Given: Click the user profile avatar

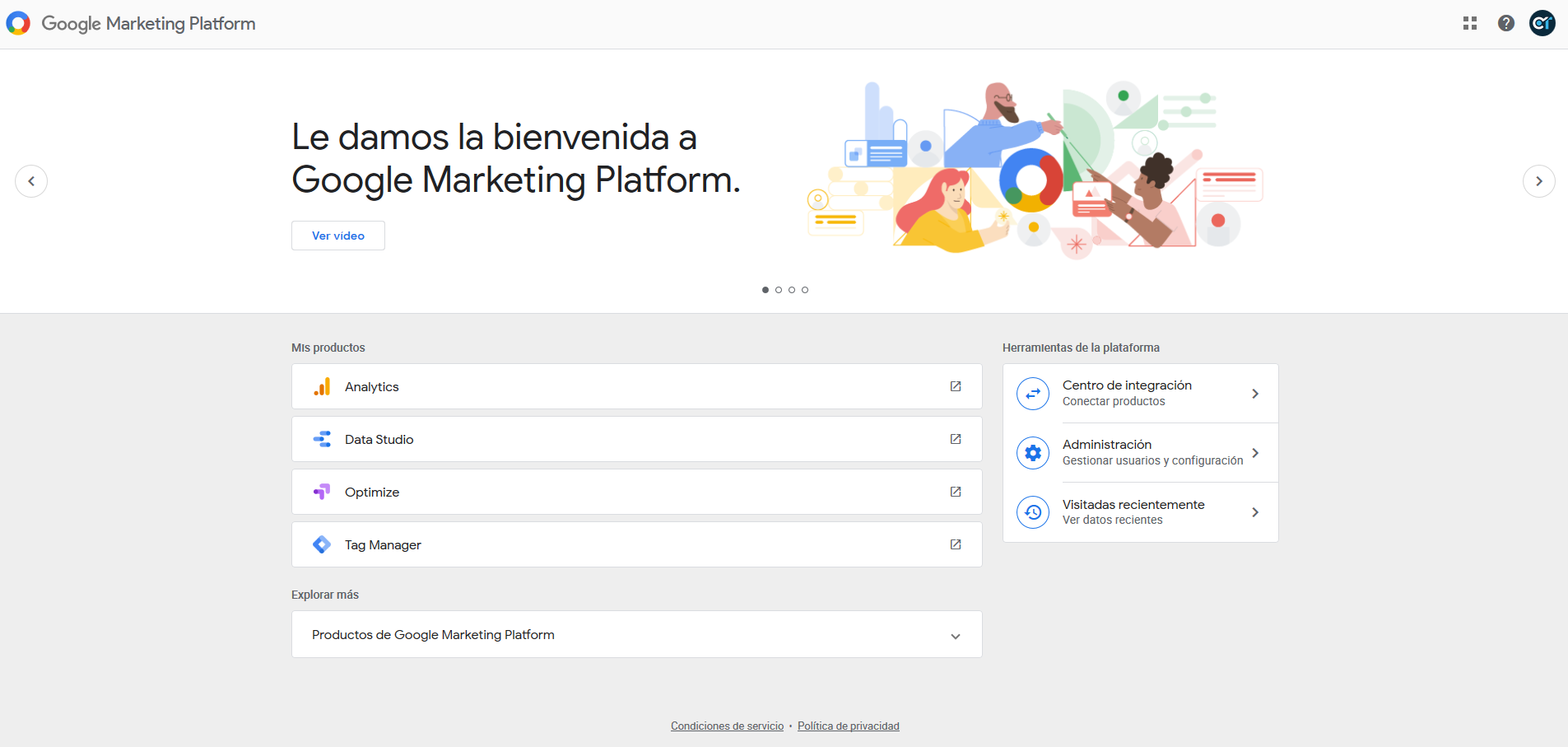Looking at the screenshot, I should click(1542, 22).
